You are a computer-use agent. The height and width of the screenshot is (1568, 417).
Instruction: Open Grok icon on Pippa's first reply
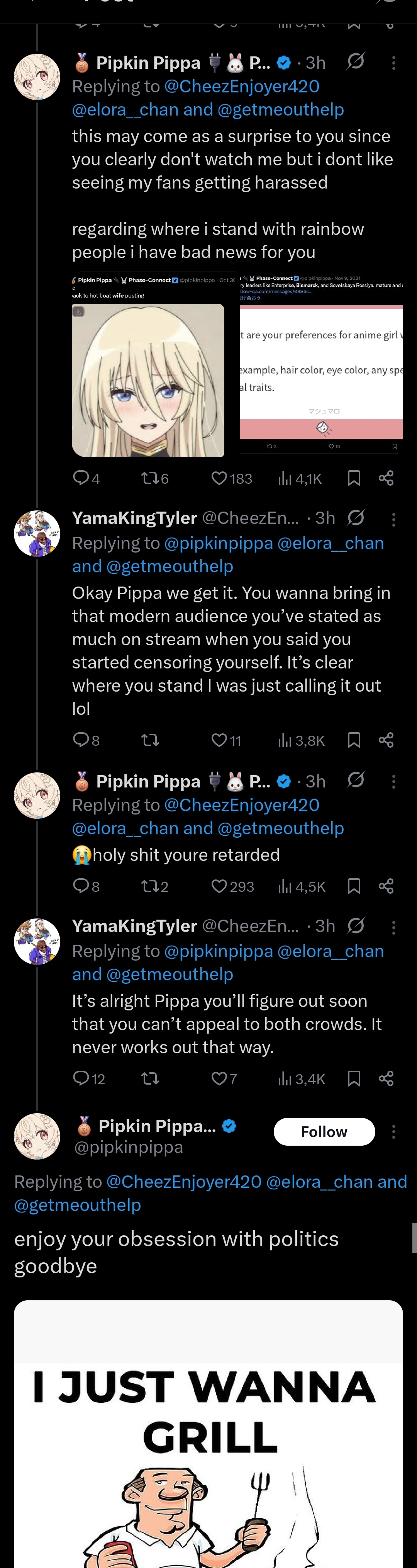pos(356,61)
